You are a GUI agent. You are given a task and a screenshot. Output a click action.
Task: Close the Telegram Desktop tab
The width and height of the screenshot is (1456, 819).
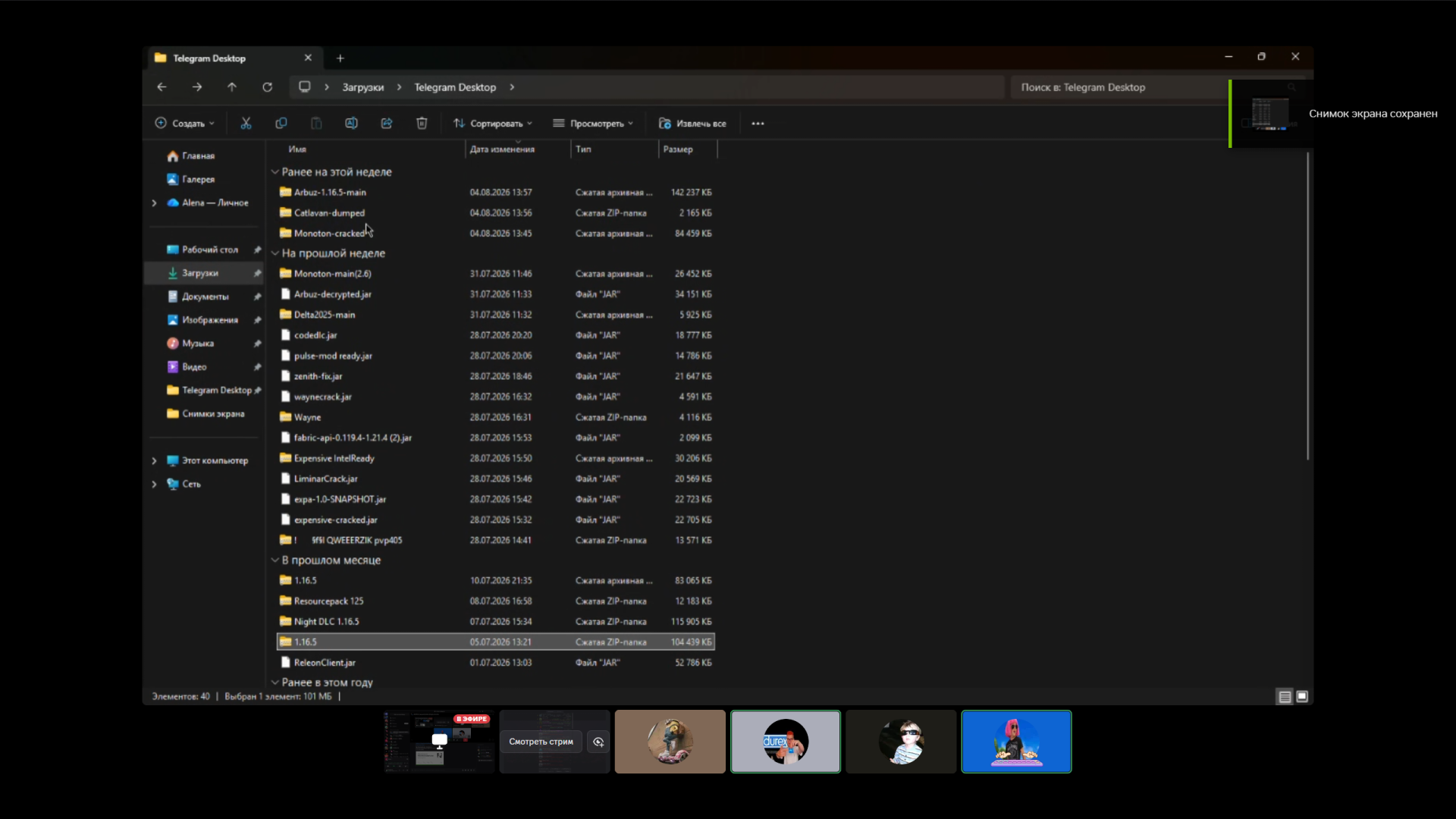point(308,58)
